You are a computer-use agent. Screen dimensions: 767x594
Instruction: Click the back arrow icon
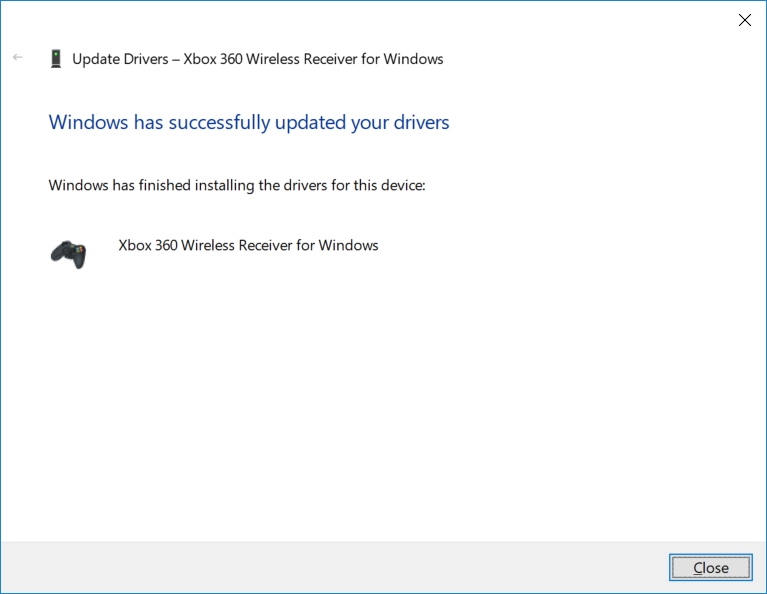click(x=18, y=58)
